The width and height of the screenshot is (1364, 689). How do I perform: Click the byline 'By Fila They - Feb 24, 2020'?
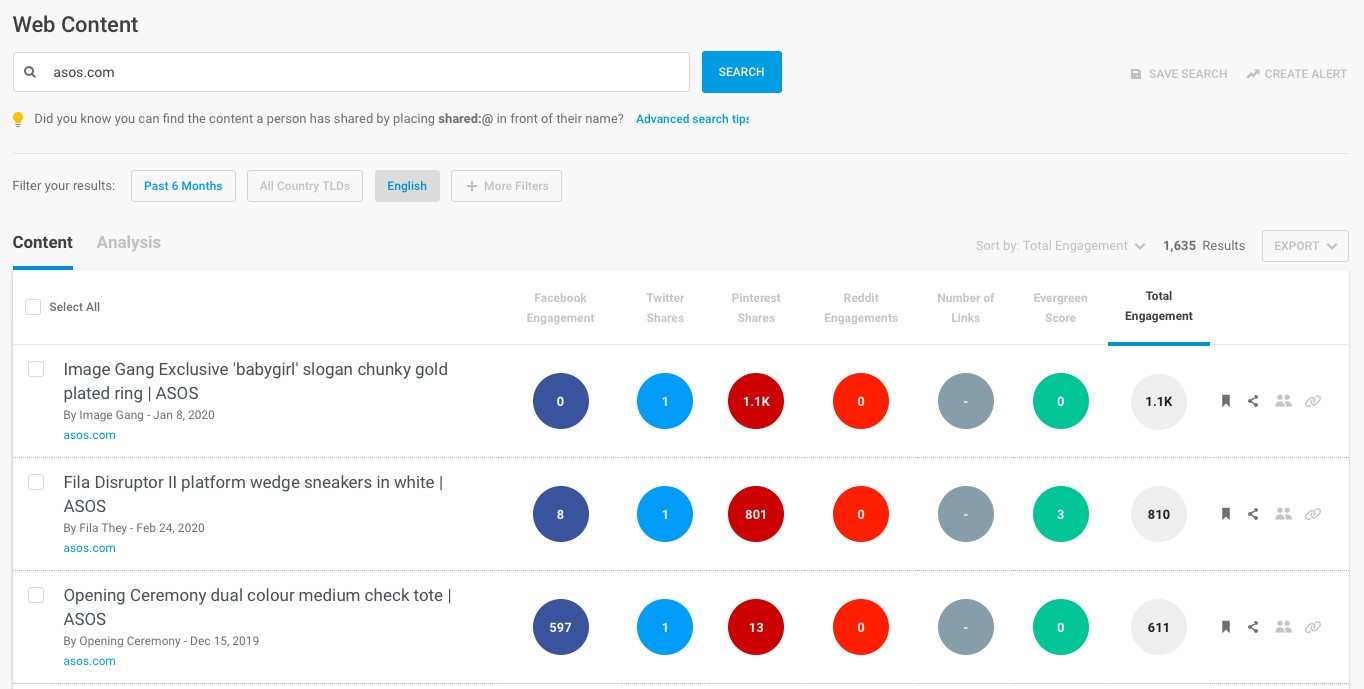[134, 528]
